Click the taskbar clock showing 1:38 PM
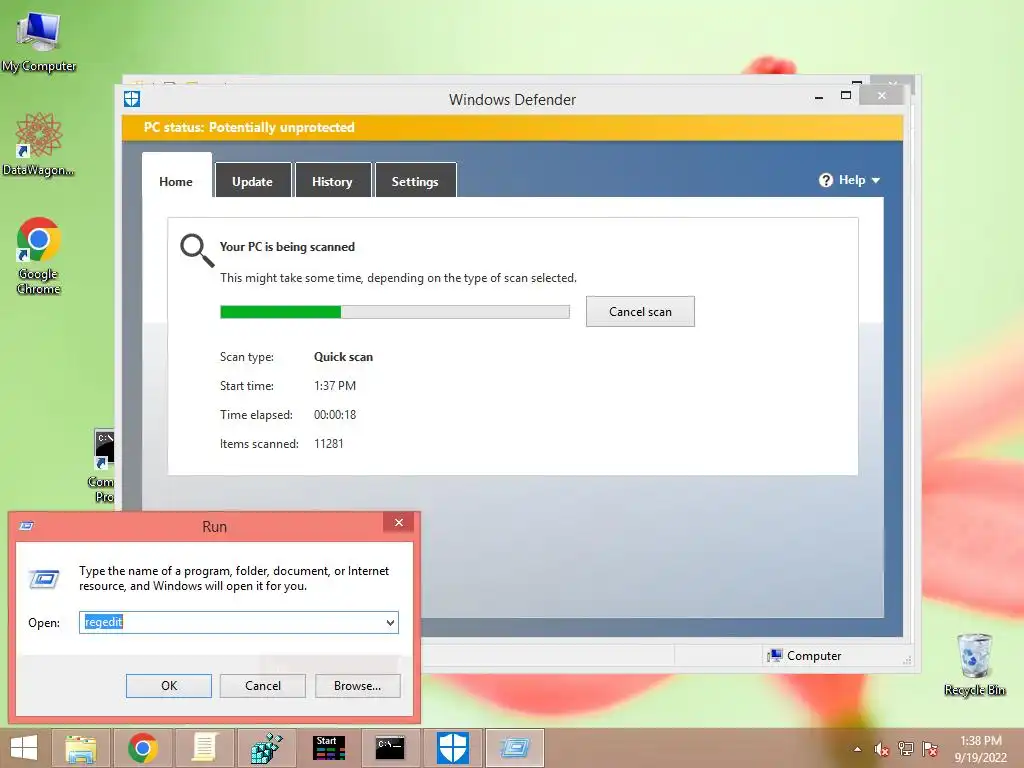Viewport: 1024px width, 768px height. tap(981, 749)
